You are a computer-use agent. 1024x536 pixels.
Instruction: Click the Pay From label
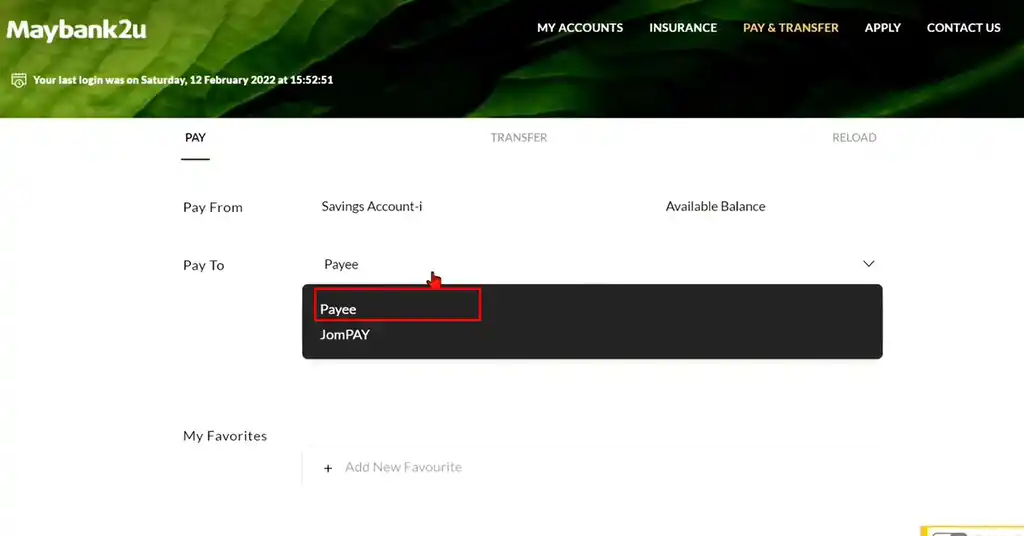coord(213,208)
